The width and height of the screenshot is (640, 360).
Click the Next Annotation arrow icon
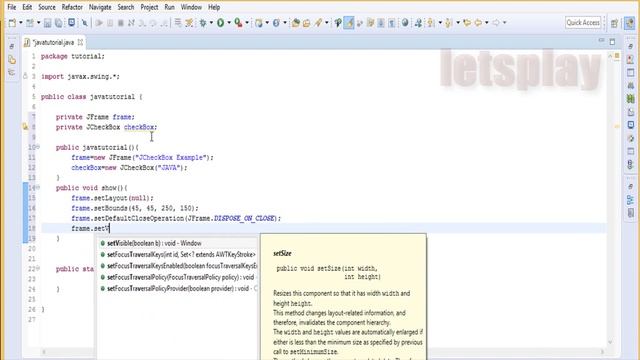431,23
